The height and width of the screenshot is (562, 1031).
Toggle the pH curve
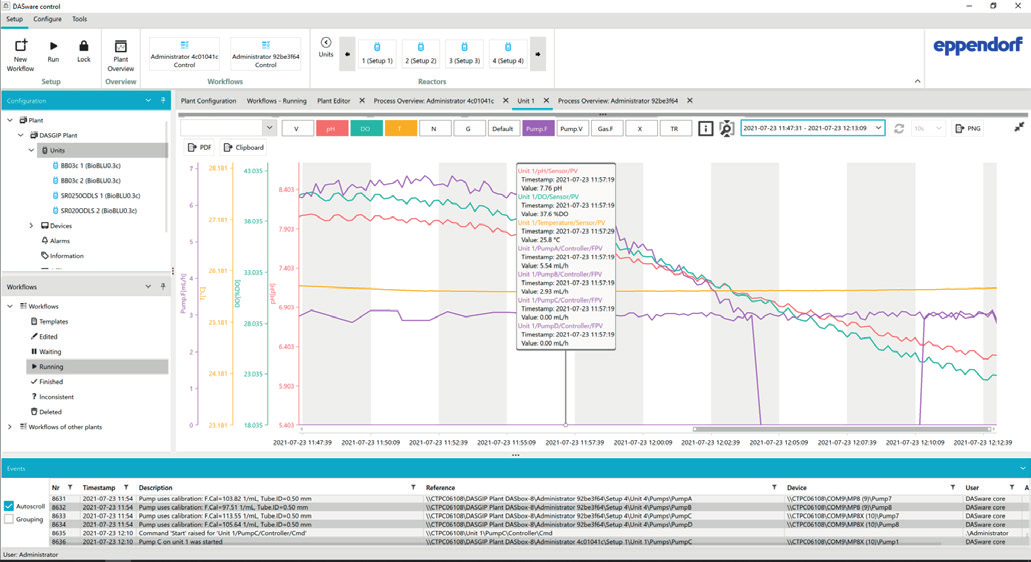point(331,128)
